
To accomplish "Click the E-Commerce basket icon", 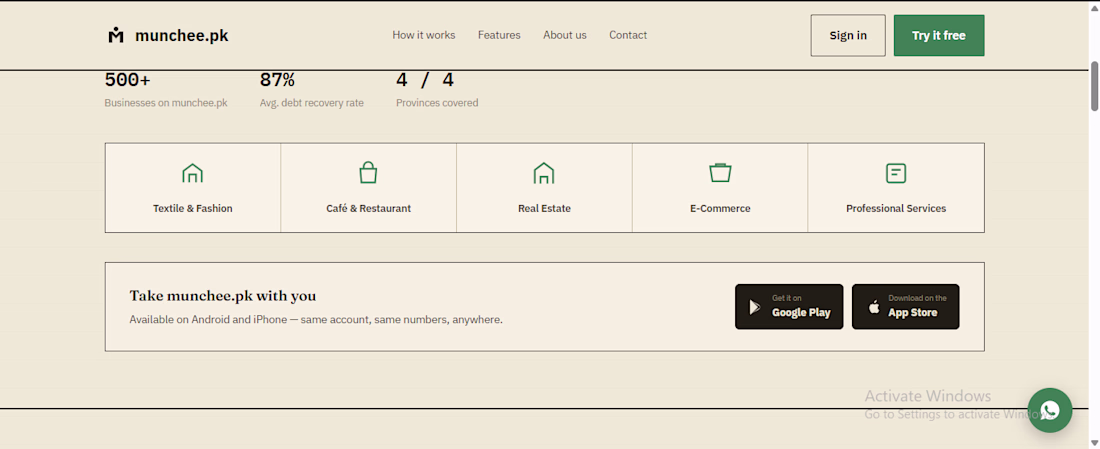I will [720, 173].
